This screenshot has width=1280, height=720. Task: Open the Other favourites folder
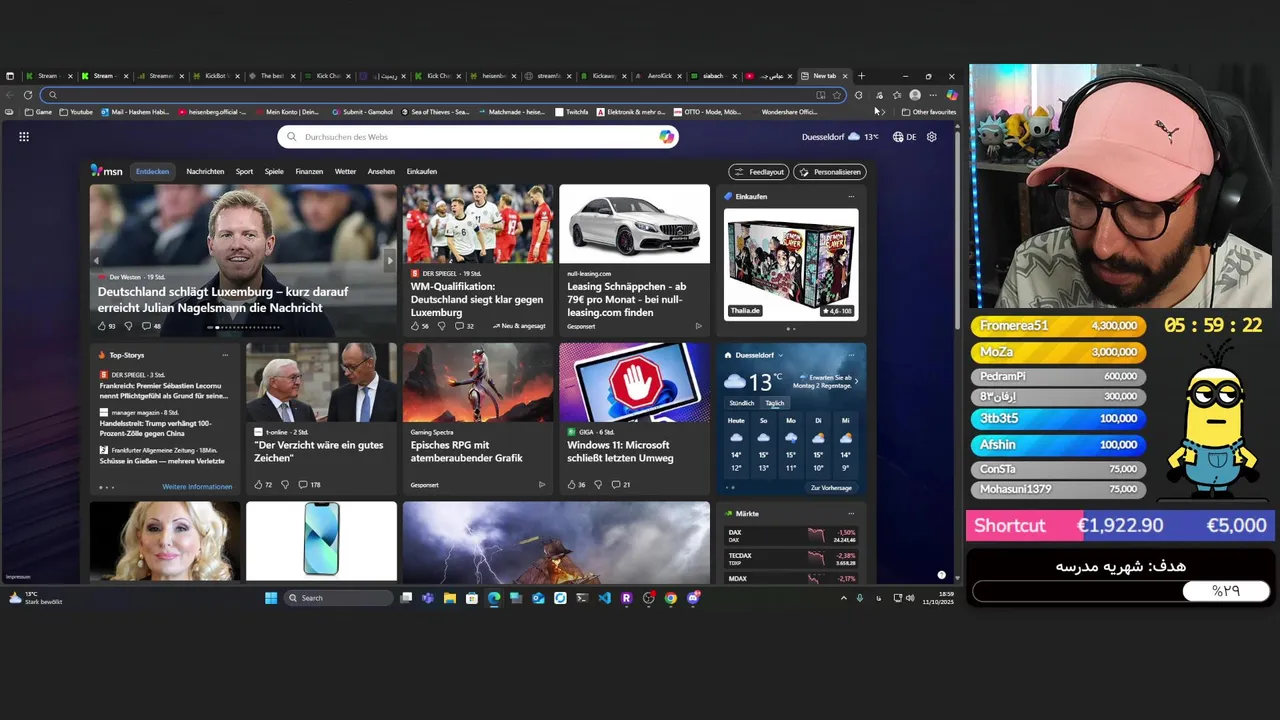[929, 112]
